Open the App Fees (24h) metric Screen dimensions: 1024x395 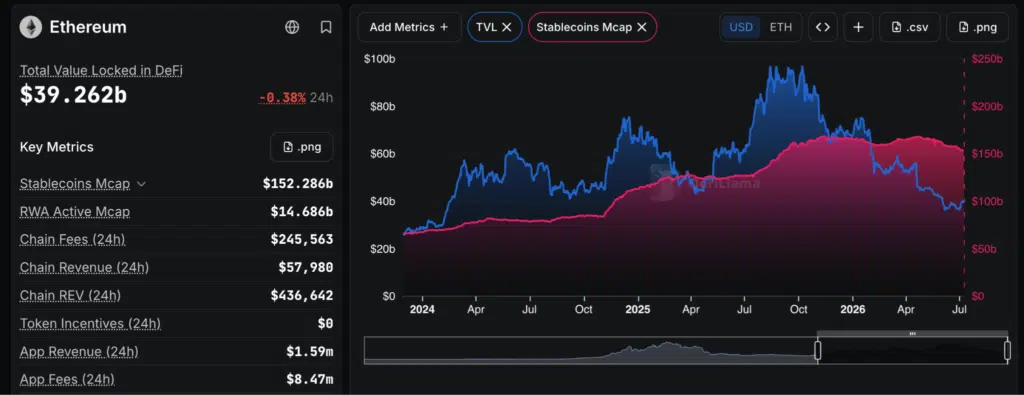click(67, 379)
